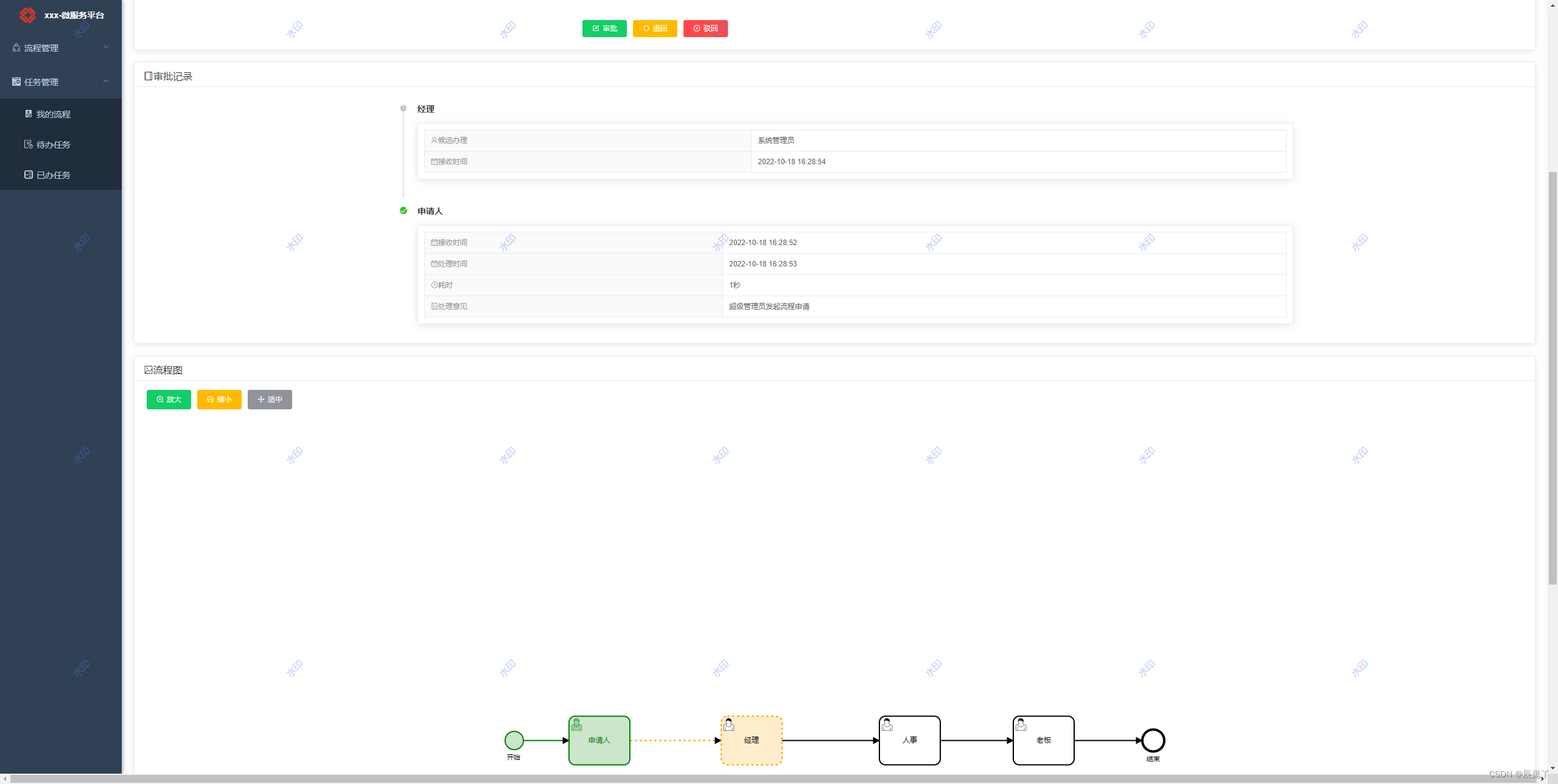Open 待办任务 menu item
This screenshot has width=1558, height=784.
pos(61,144)
